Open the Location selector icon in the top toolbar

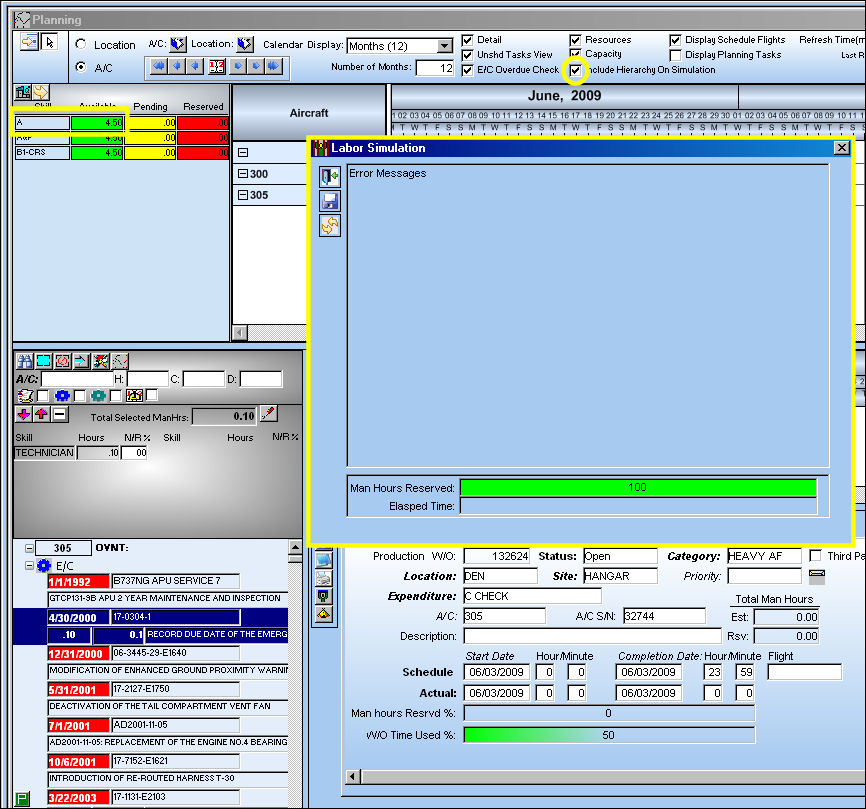tap(245, 44)
